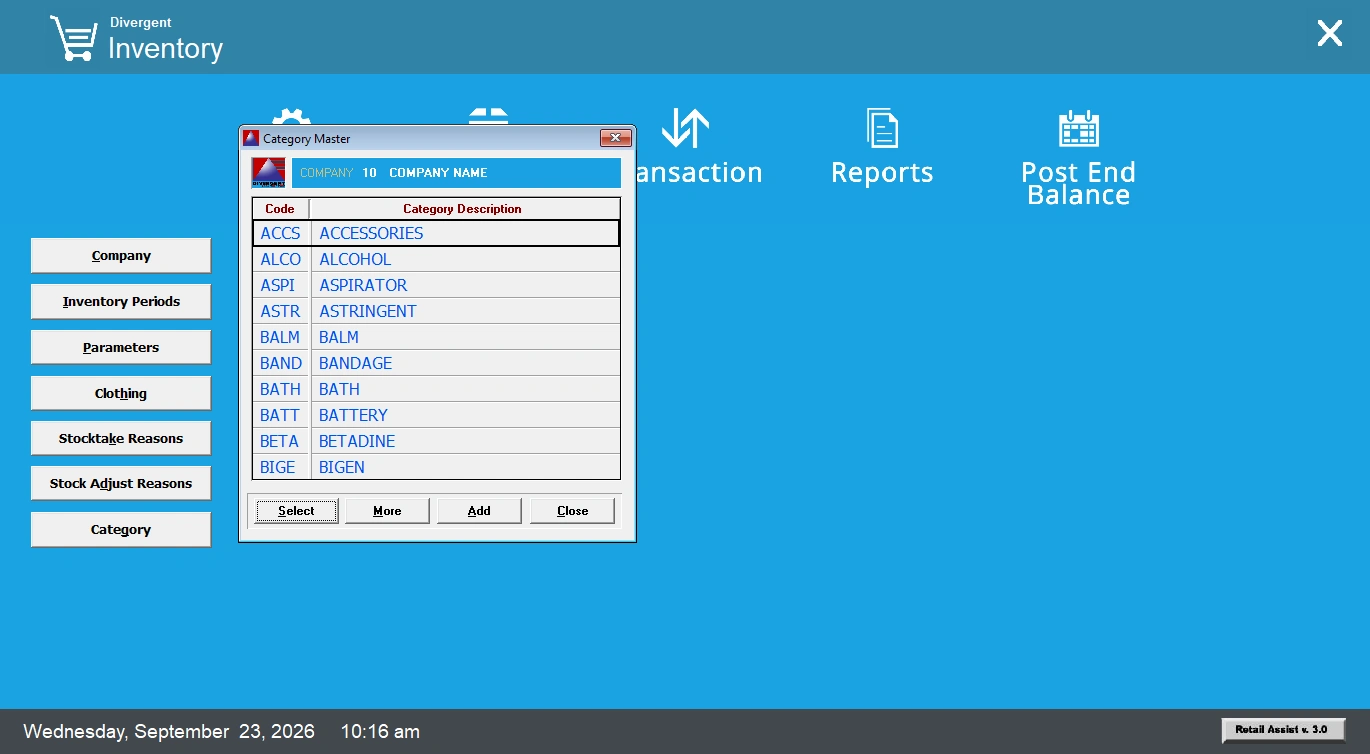Click Add to create a new category
1370x754 pixels.
[479, 511]
